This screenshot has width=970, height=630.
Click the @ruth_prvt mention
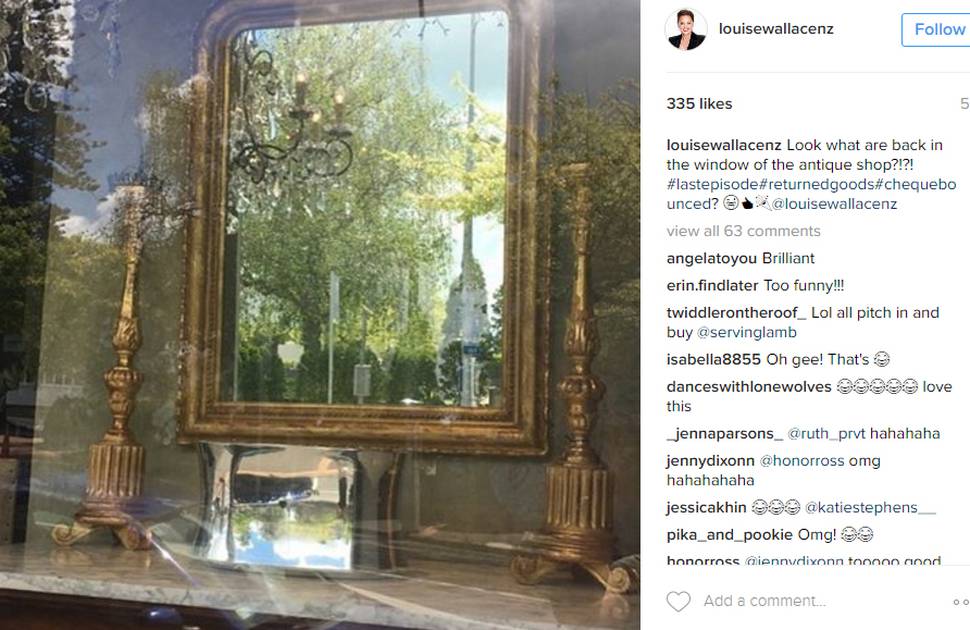[822, 434]
